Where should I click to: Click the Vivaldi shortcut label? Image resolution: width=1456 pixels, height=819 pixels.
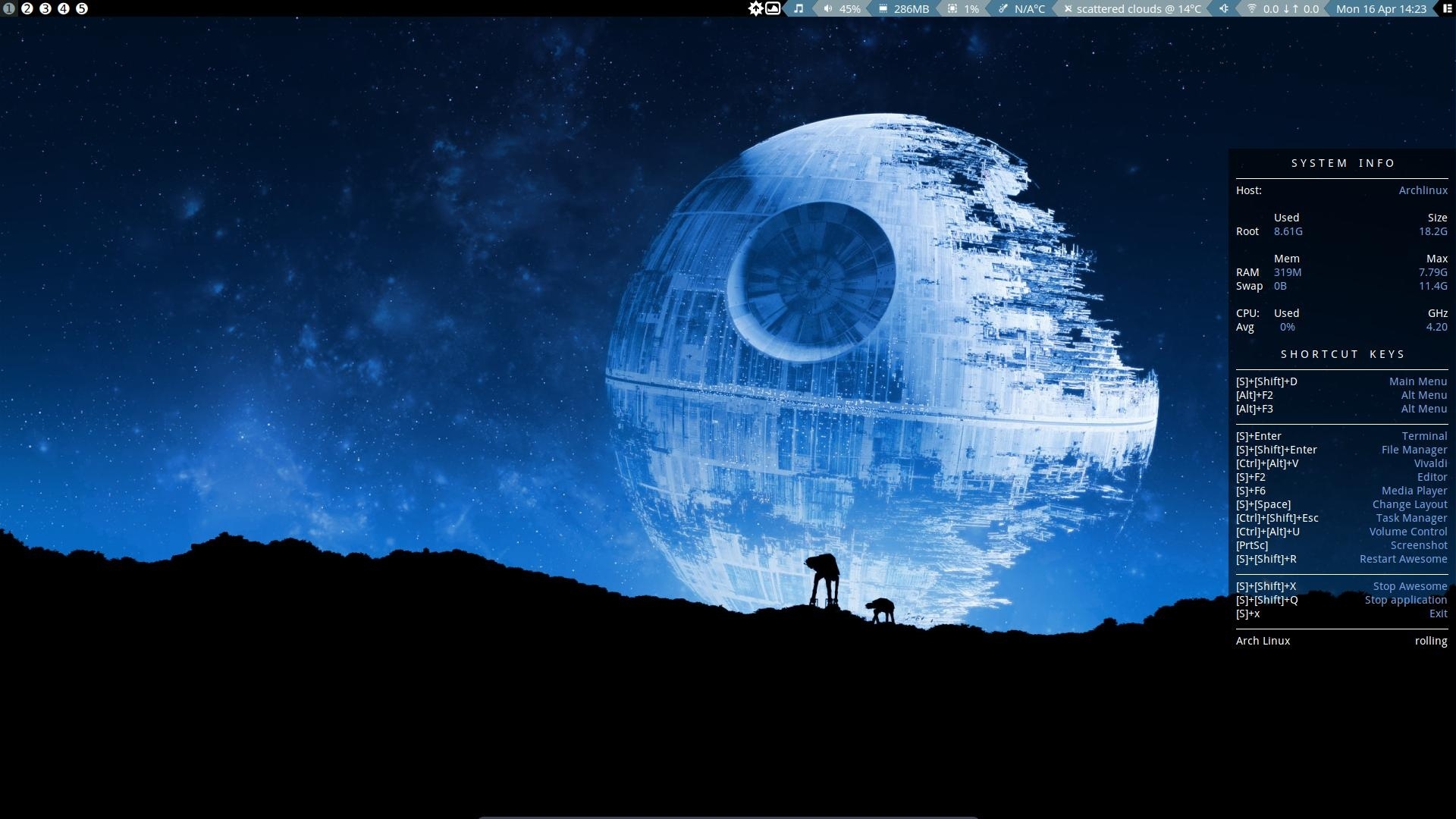tap(1430, 463)
